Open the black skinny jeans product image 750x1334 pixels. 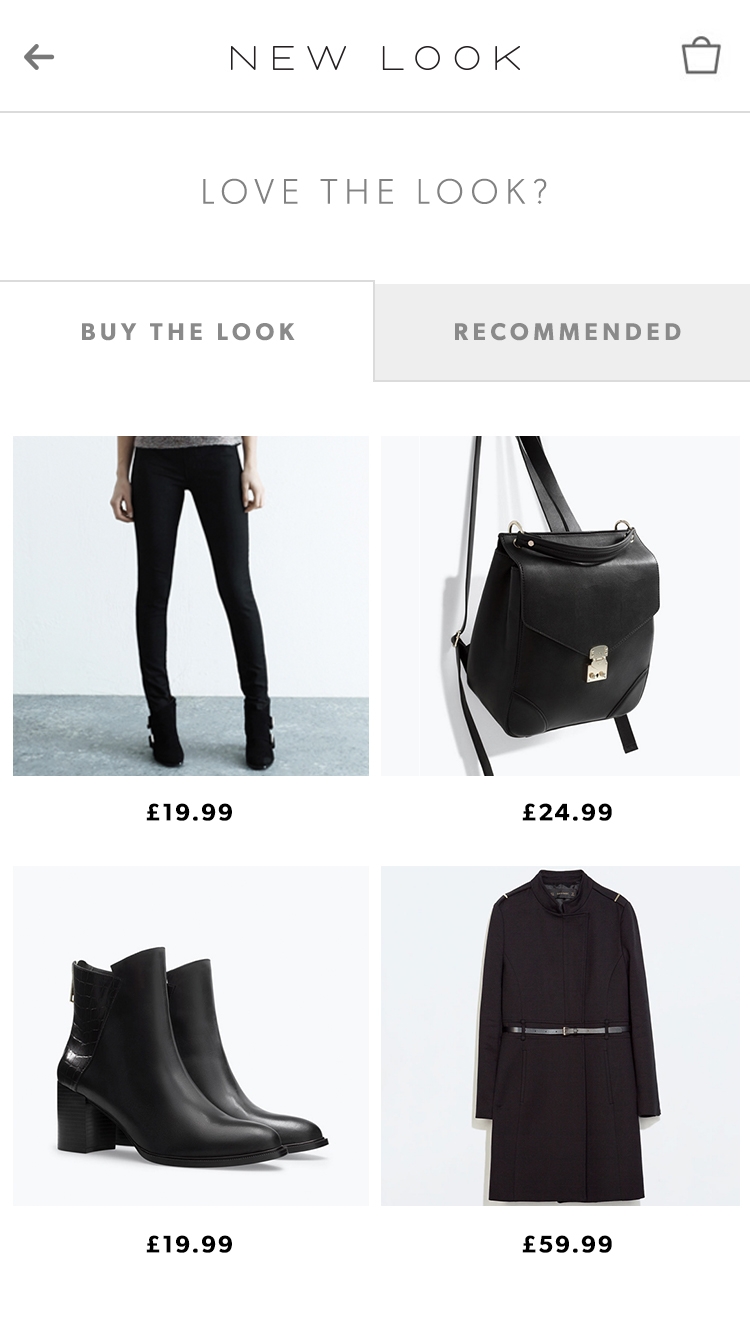[x=191, y=606]
